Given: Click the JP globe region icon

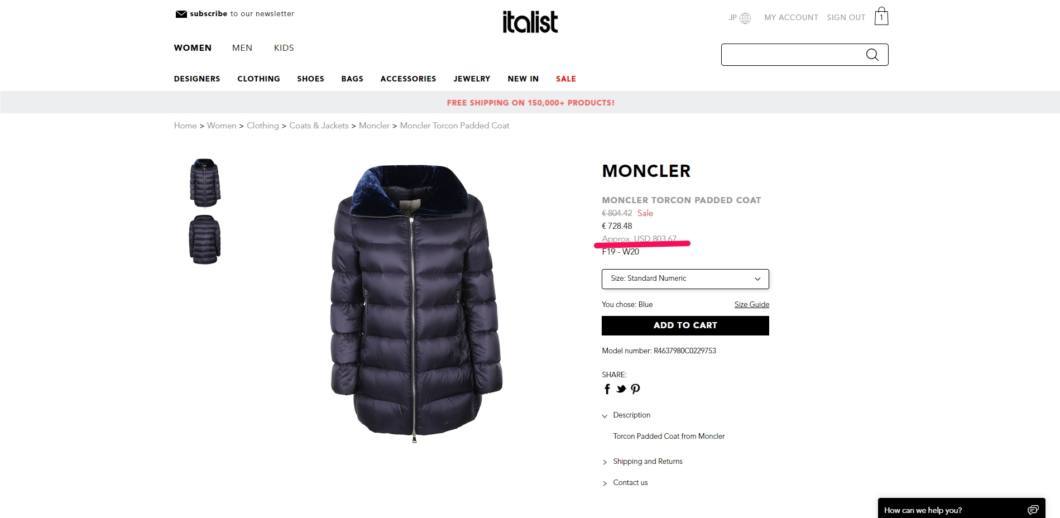Looking at the screenshot, I should [745, 18].
